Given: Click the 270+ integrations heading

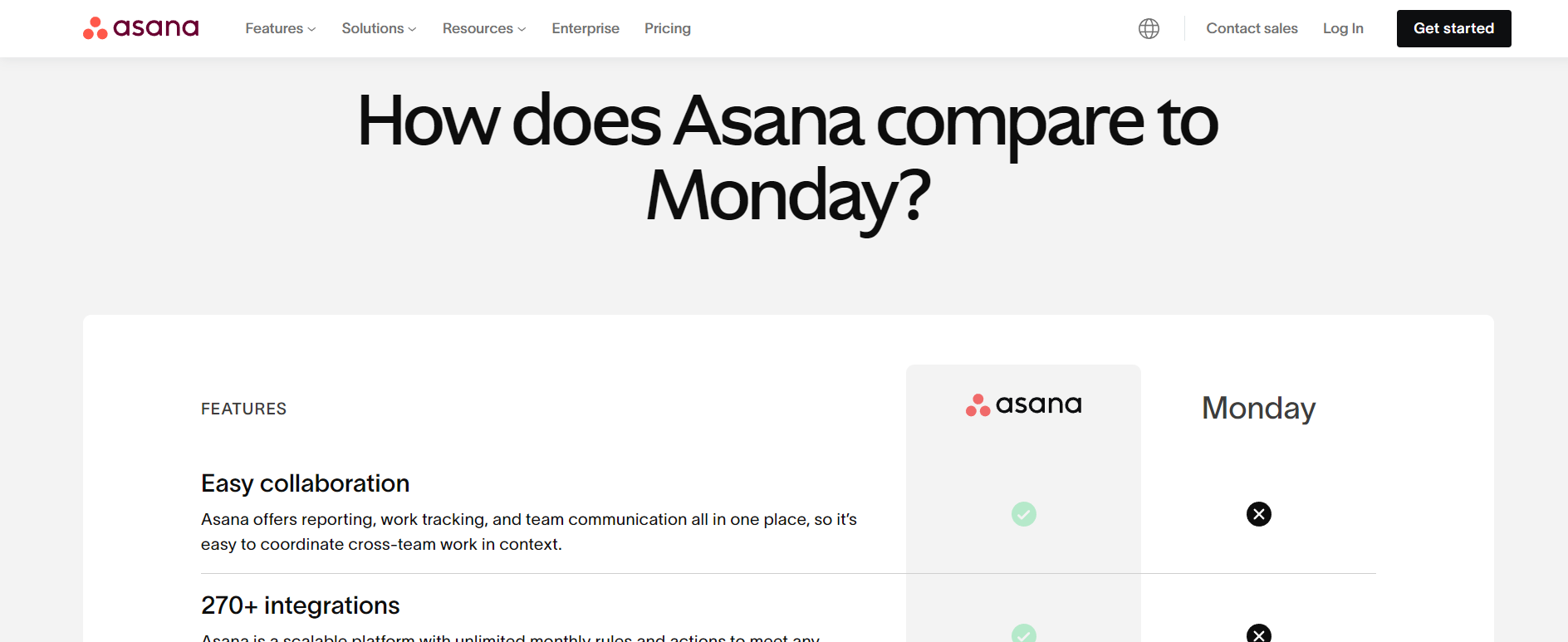Looking at the screenshot, I should coord(300,605).
